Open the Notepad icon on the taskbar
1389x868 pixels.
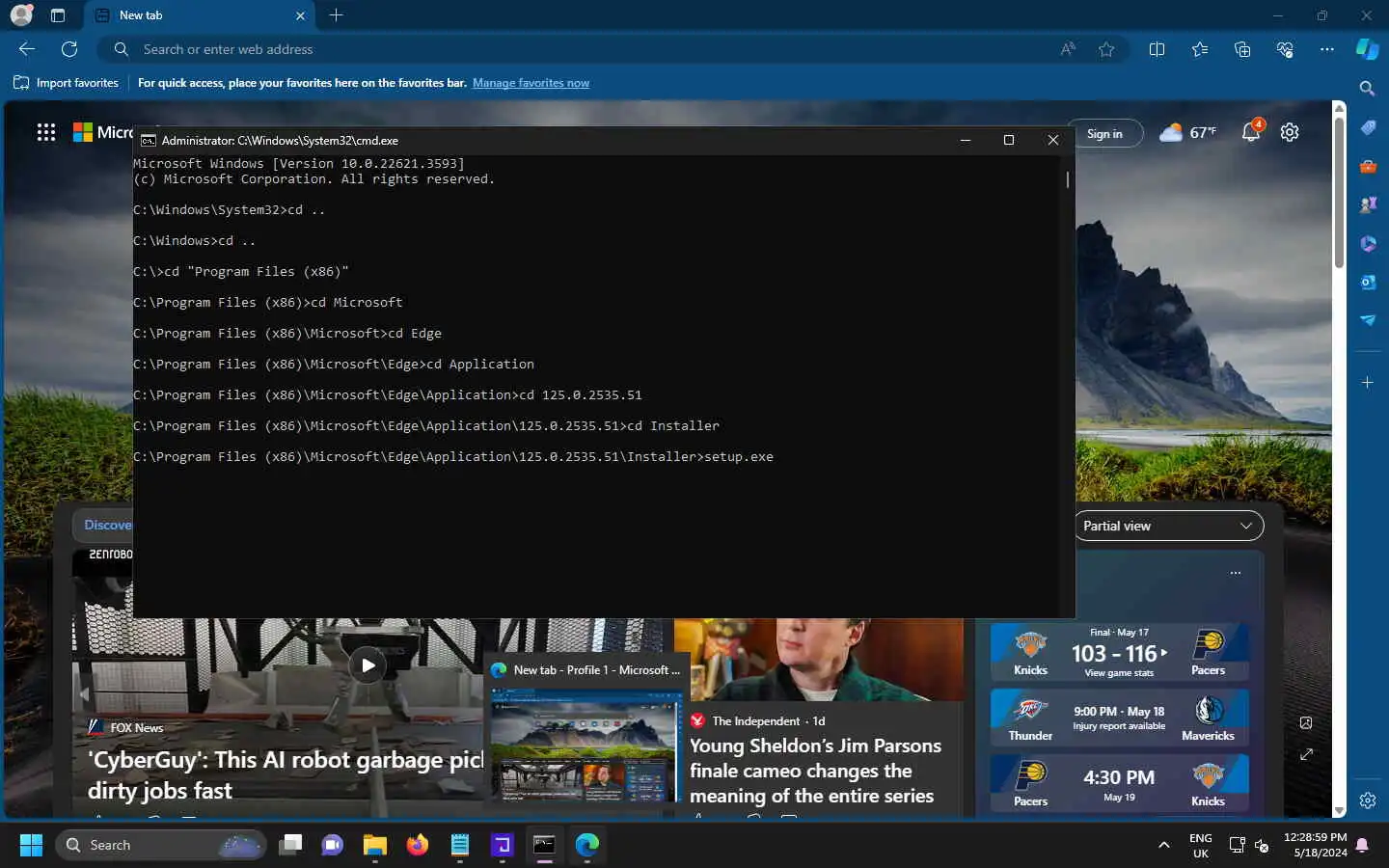[460, 845]
